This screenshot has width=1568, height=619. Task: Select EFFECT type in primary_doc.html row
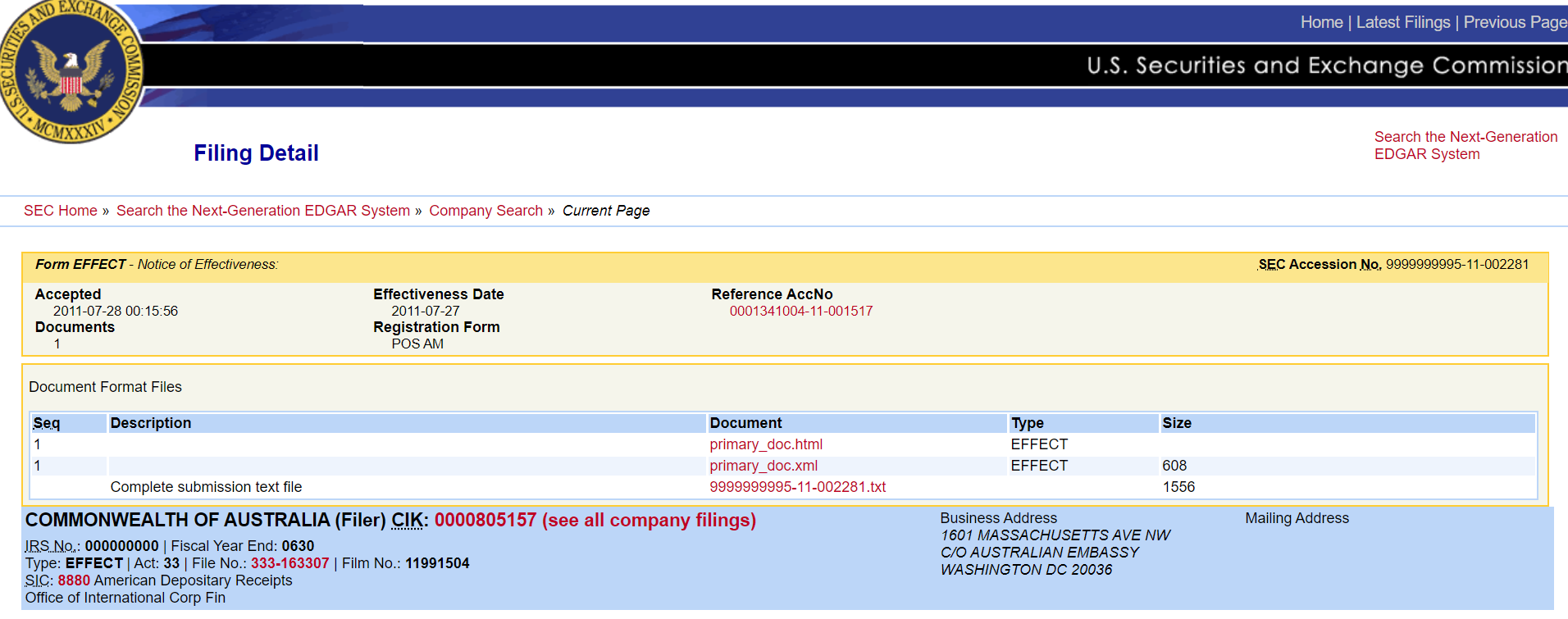(1039, 444)
